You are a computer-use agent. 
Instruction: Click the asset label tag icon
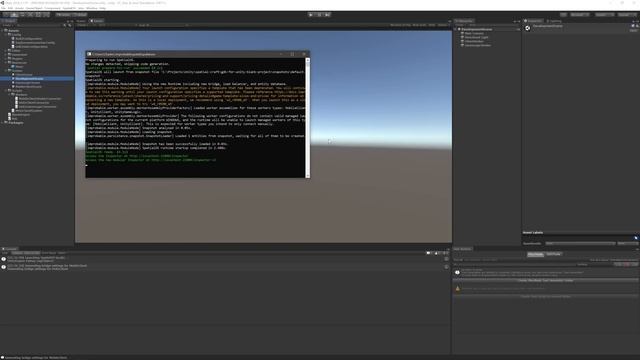coord(636,238)
